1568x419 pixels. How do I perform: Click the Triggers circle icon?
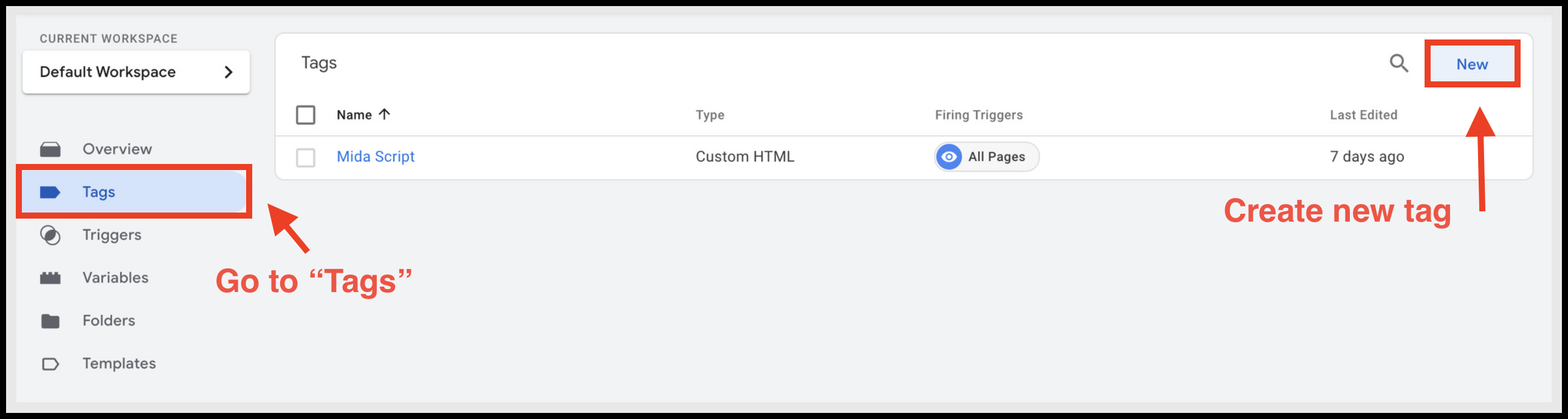(50, 236)
